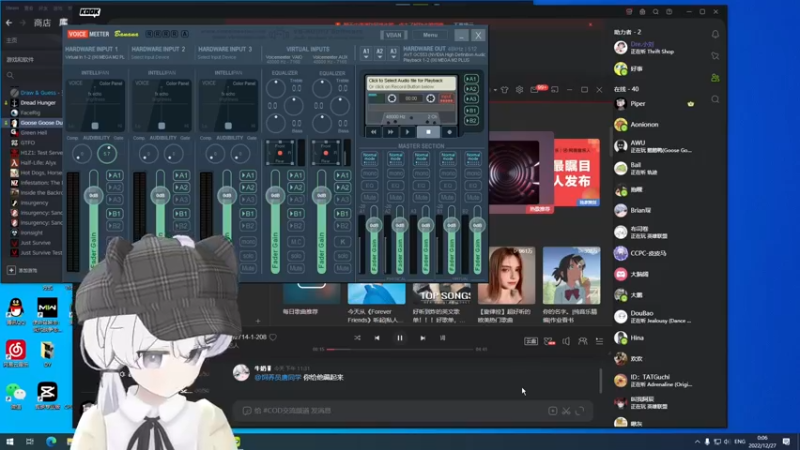
Task: Click the cassette record button in Voicemeeter
Action: [x=449, y=132]
